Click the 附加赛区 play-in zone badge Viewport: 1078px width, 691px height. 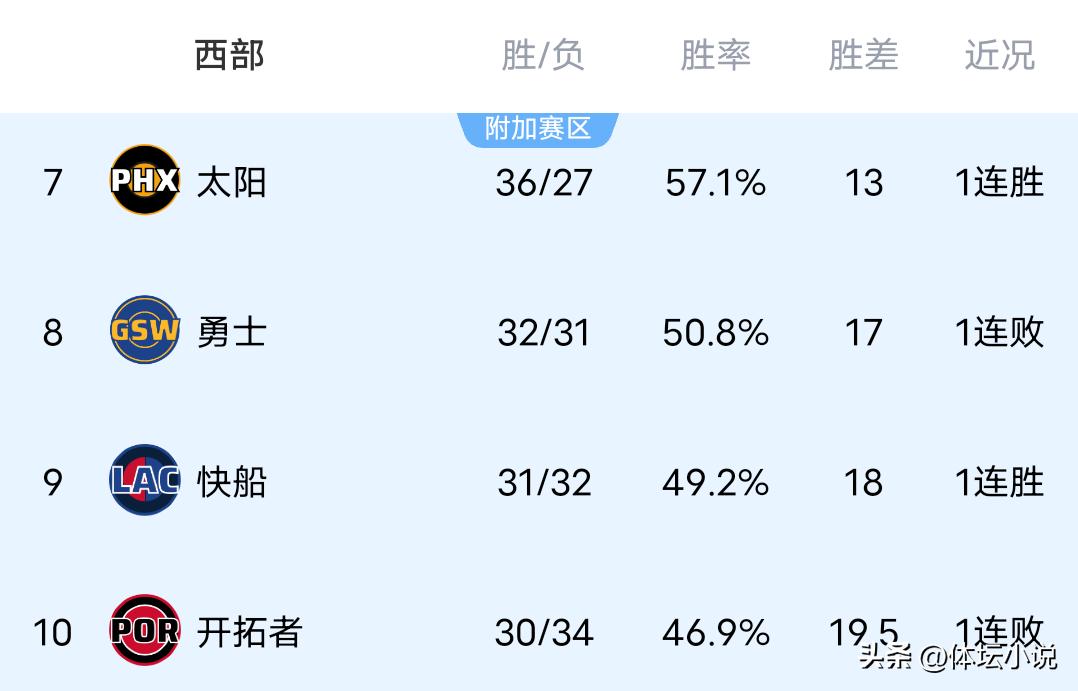coord(538,129)
